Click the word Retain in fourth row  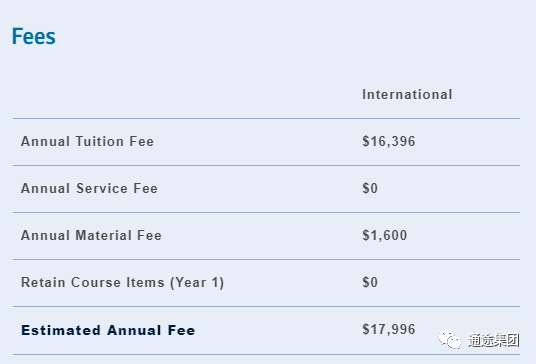click(43, 282)
